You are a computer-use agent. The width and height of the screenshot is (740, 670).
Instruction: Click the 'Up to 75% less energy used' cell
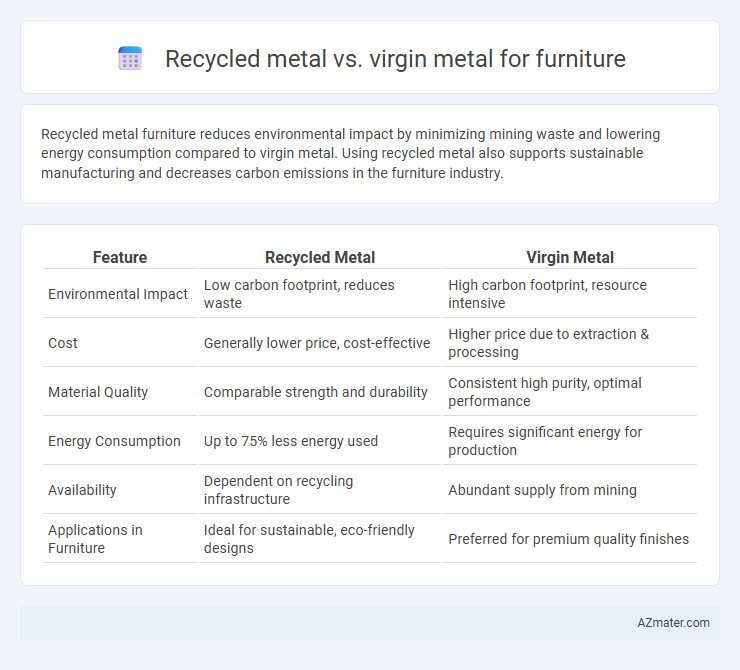coord(320,441)
